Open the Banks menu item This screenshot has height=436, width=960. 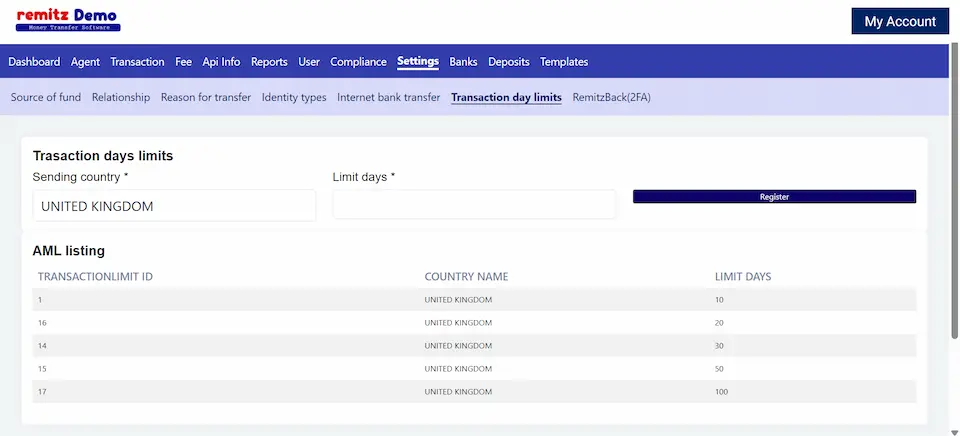click(x=463, y=62)
